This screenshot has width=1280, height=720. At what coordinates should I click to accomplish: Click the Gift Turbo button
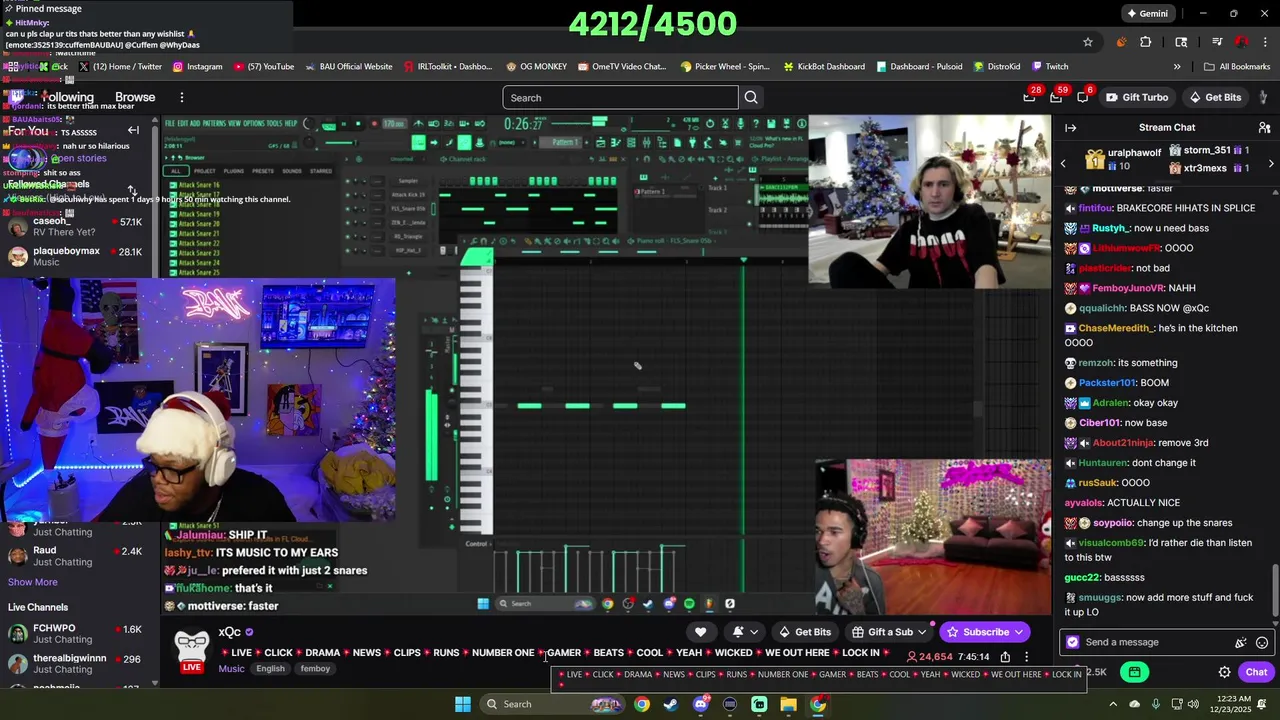coord(1137,97)
